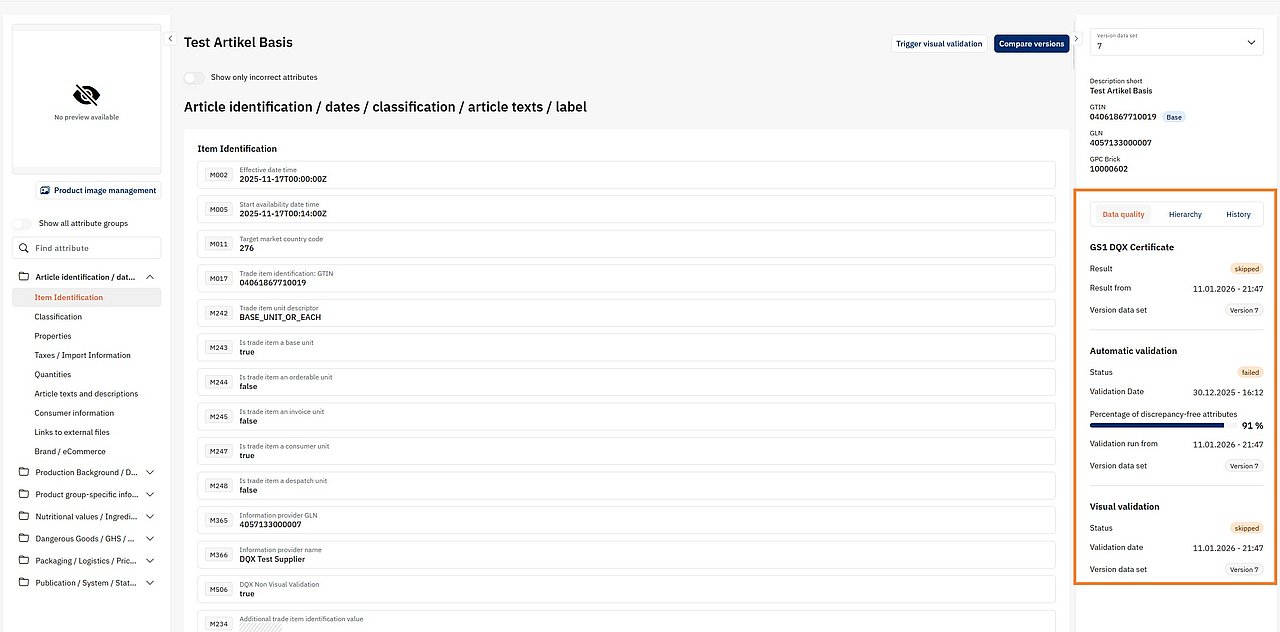Select Classification in the attribute tree
This screenshot has width=1280, height=632.
pos(58,317)
